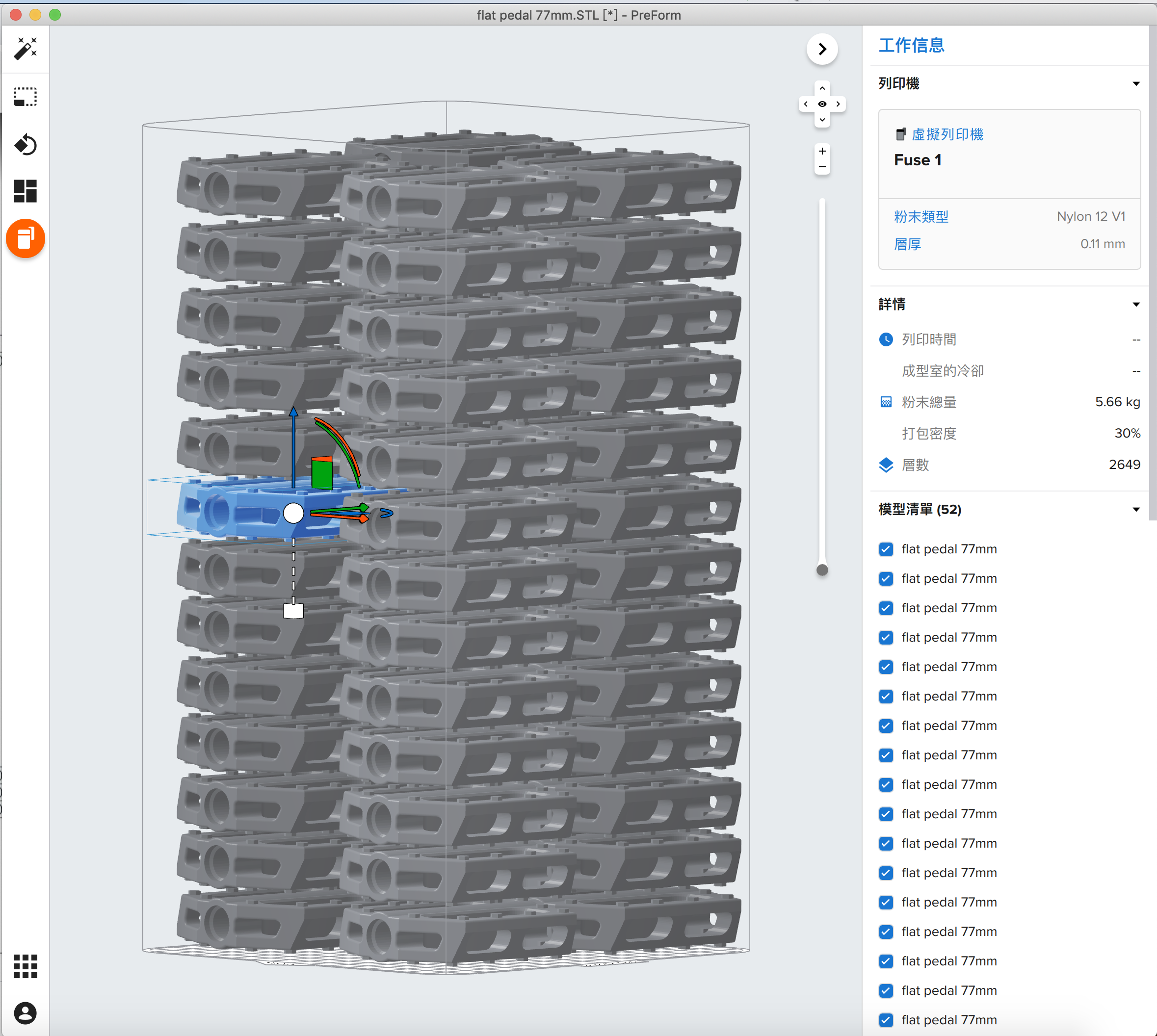Open the user account profile icon
The height and width of the screenshot is (1036, 1157).
(x=26, y=1013)
